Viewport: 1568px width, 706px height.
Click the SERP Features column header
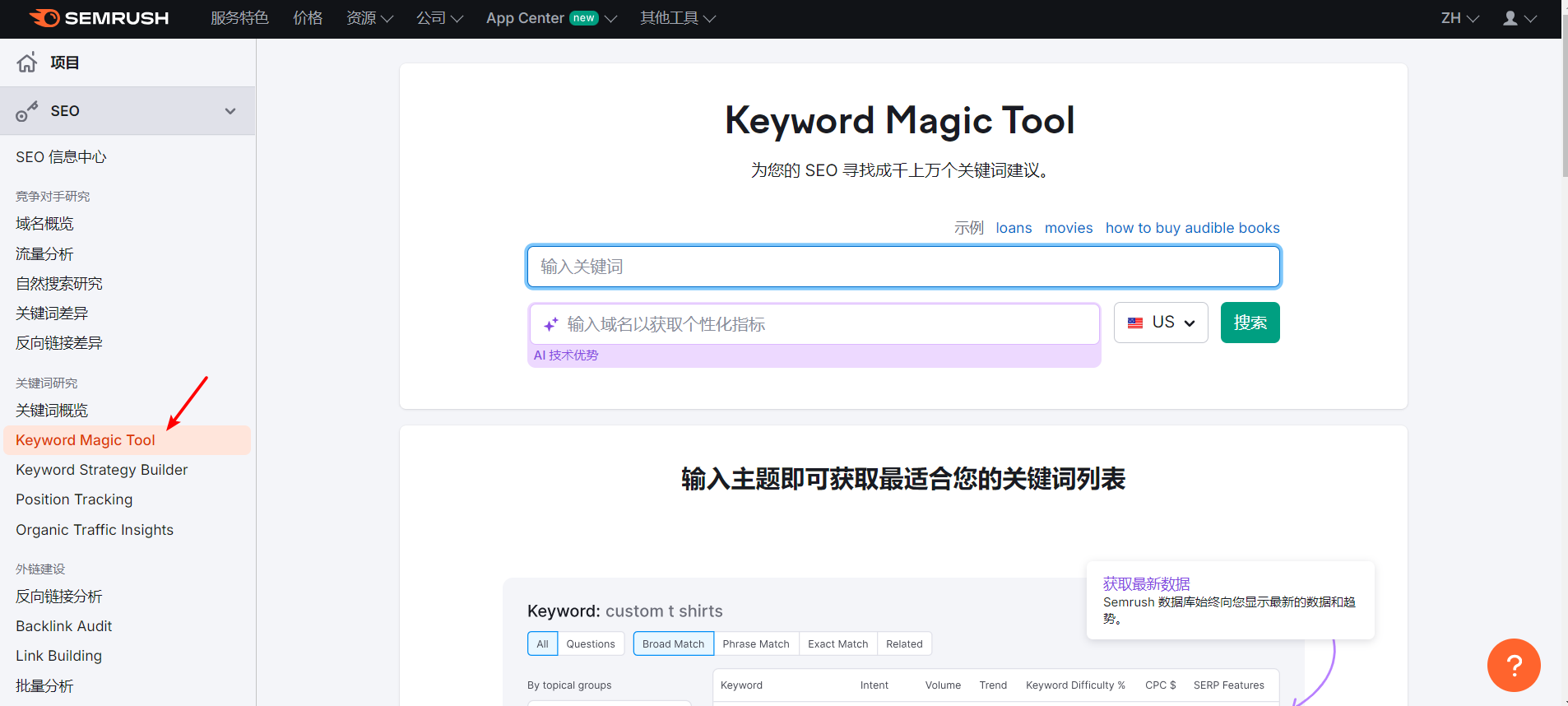(1229, 685)
